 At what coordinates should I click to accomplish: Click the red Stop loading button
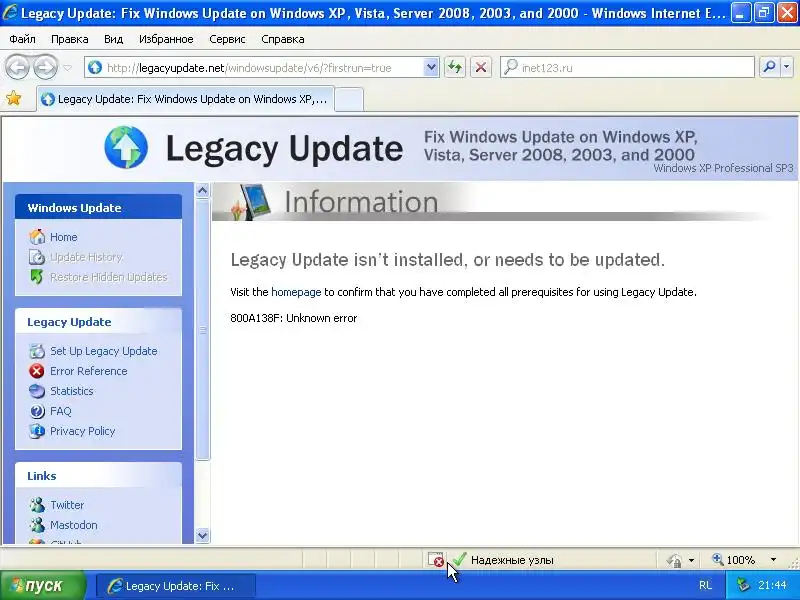coord(481,67)
